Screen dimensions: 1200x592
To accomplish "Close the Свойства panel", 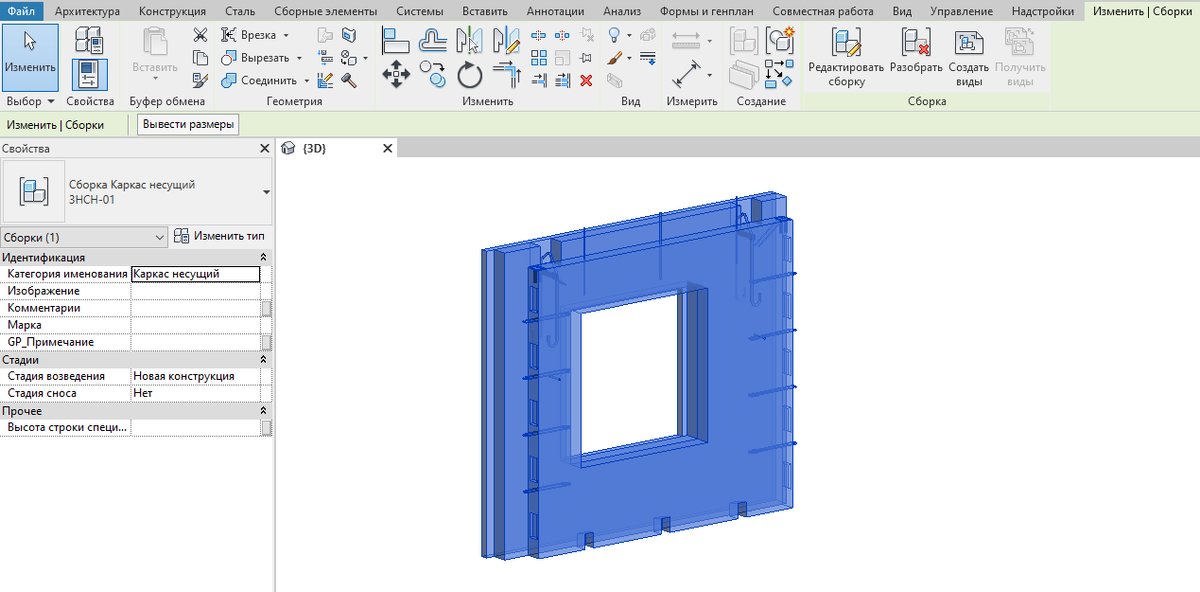I will 264,148.
